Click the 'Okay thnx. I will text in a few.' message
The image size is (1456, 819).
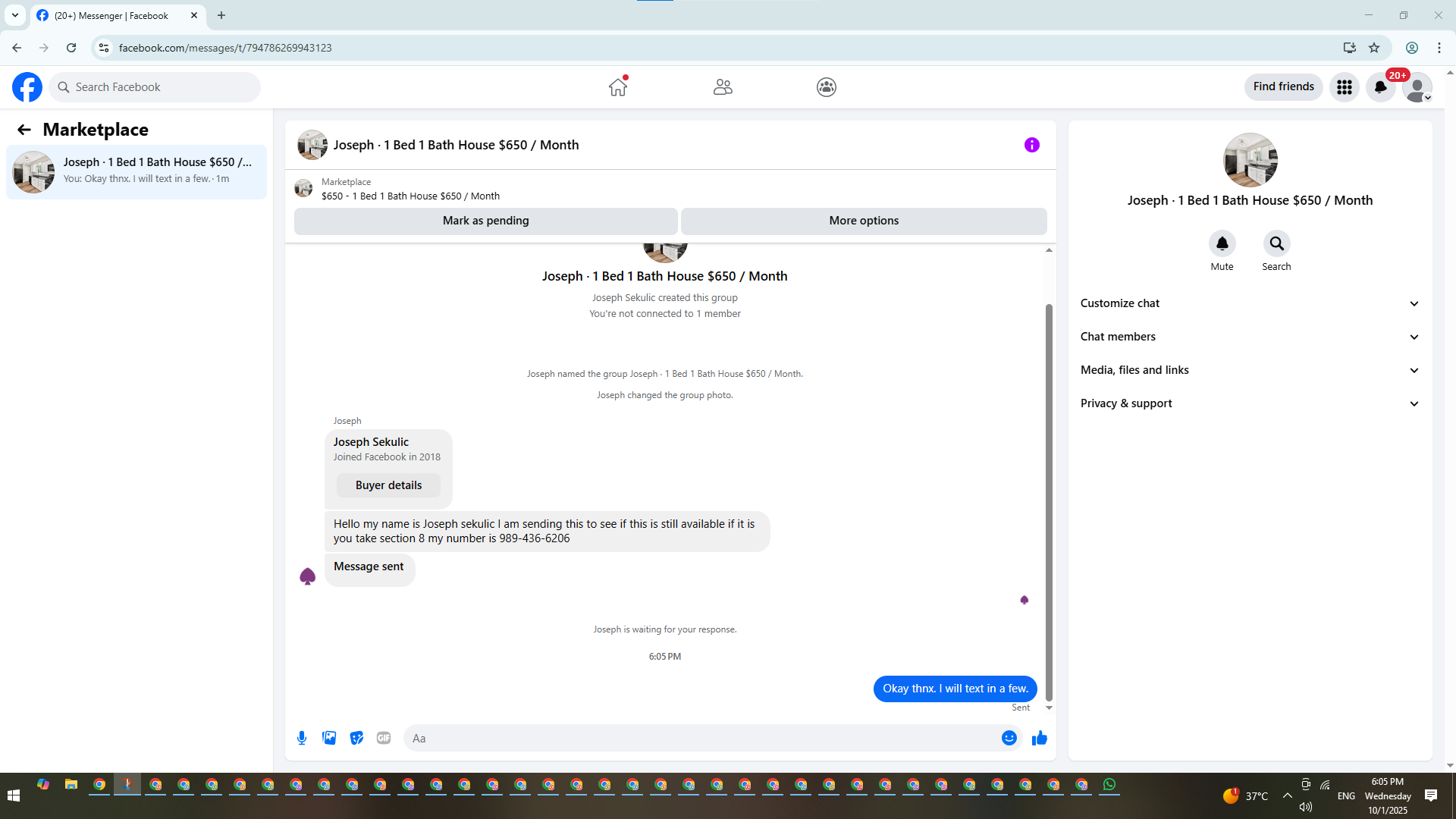point(955,689)
